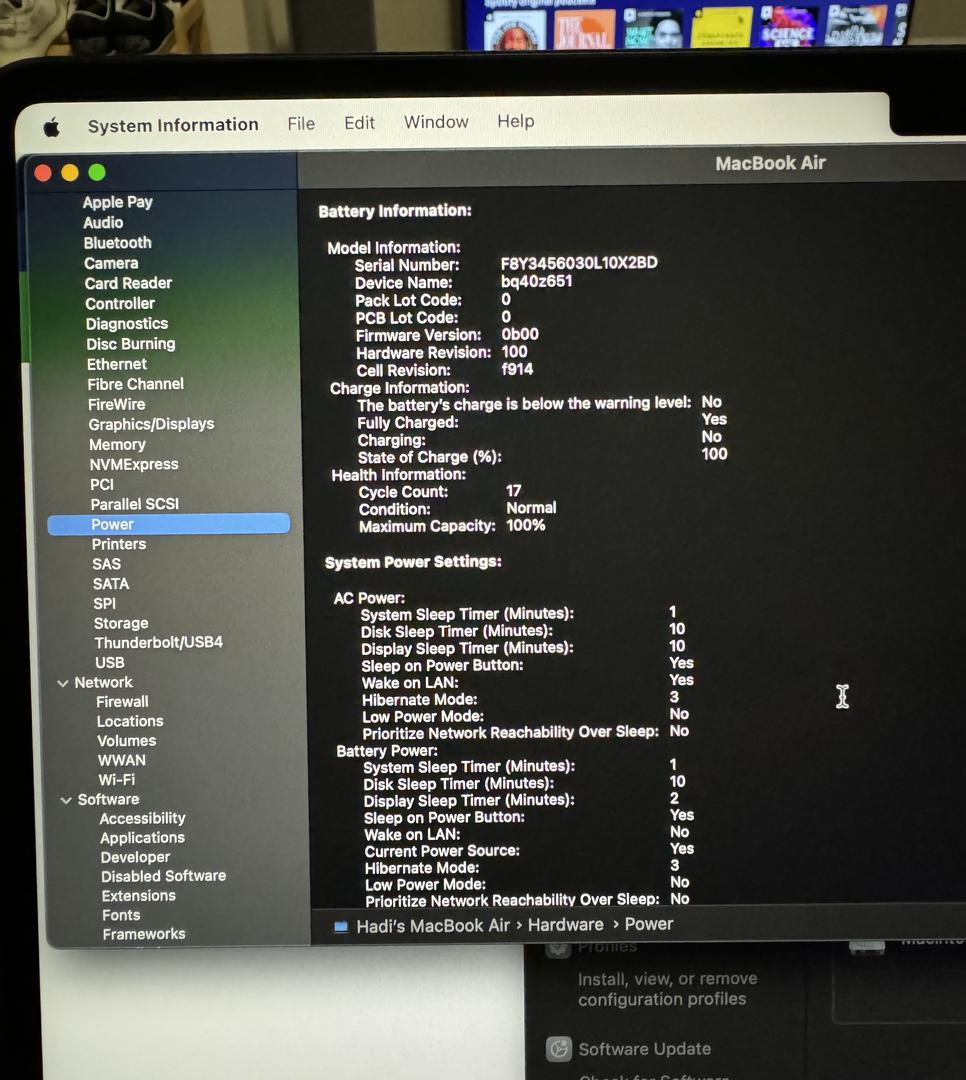Select Parallel SCSI in the sidebar

coord(134,504)
